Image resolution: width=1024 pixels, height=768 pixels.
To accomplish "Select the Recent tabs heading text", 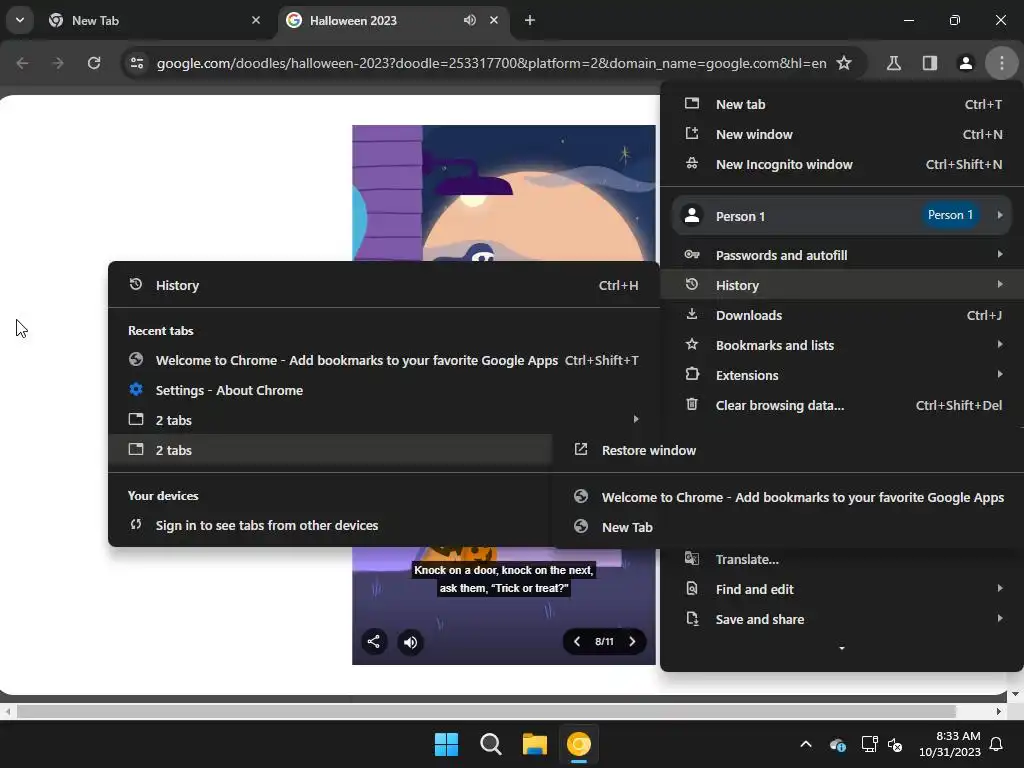I will click(161, 330).
